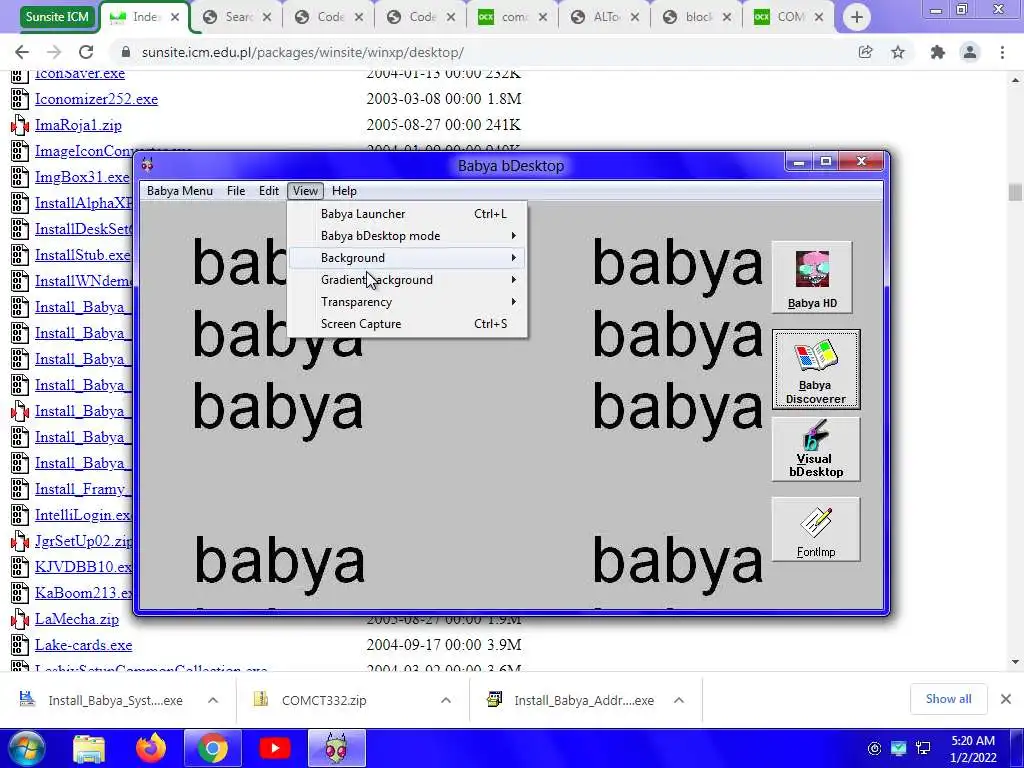Click the zip icon beside ImaRoja1.zip
Screen dimensions: 1024x768
(x=20, y=125)
